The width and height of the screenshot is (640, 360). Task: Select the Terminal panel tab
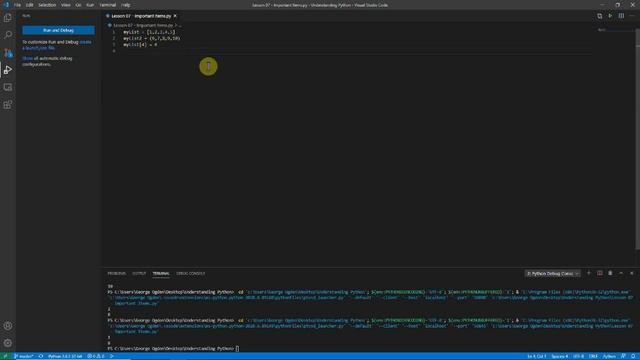click(161, 273)
